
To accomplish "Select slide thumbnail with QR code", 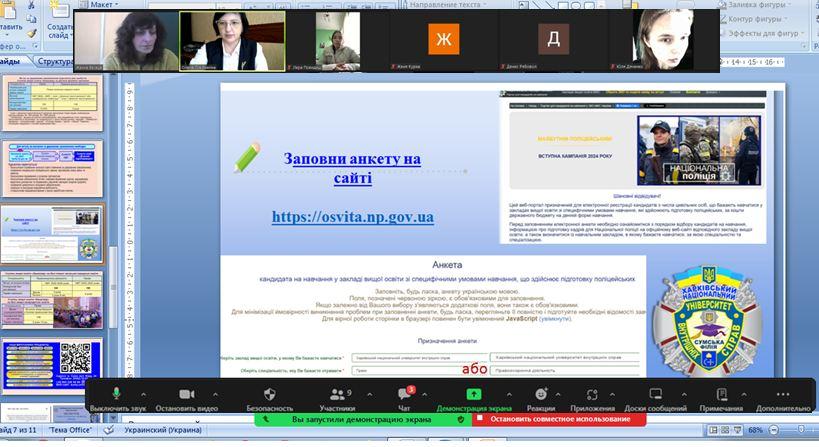I will 52,366.
